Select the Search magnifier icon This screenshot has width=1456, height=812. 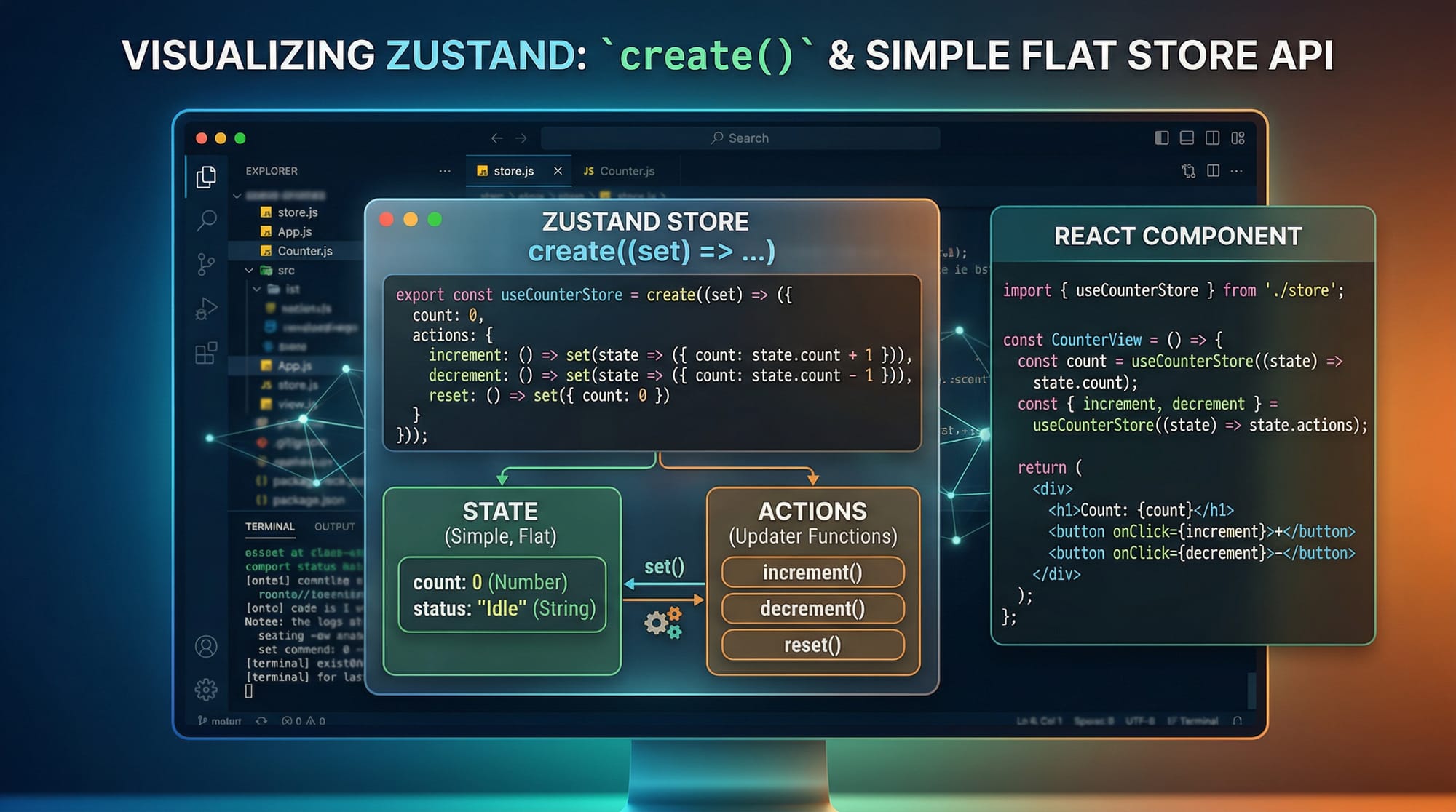coord(207,218)
